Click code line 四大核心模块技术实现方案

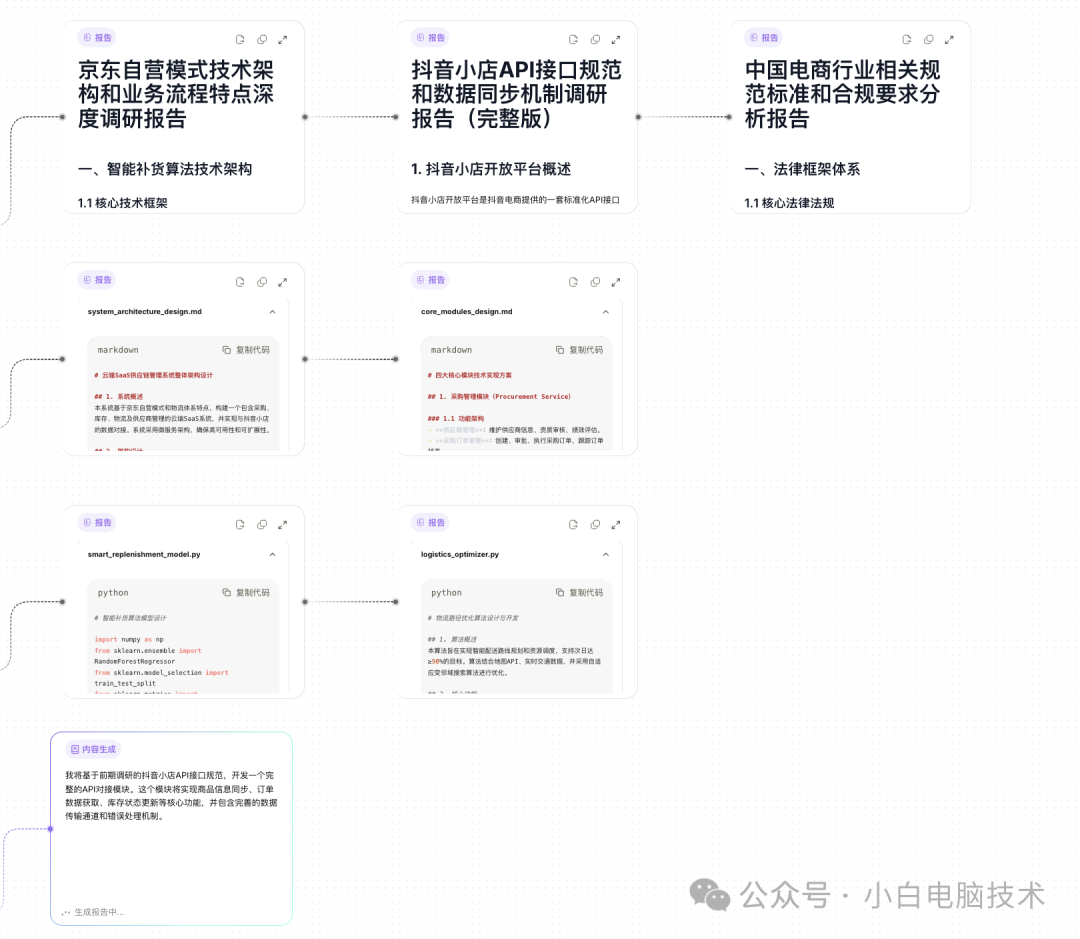click(470, 375)
